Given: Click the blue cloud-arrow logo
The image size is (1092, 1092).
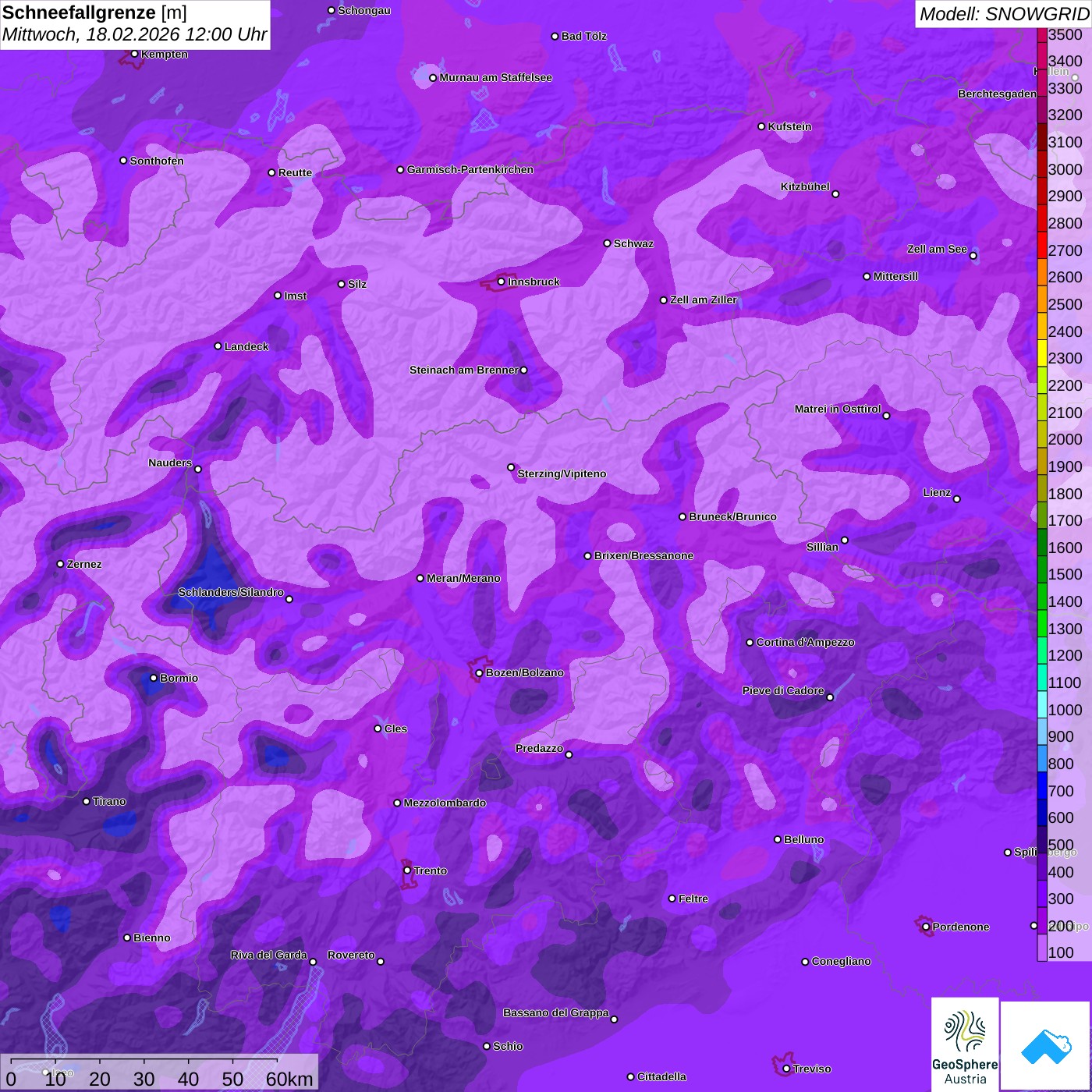Looking at the screenshot, I should click(1045, 1045).
